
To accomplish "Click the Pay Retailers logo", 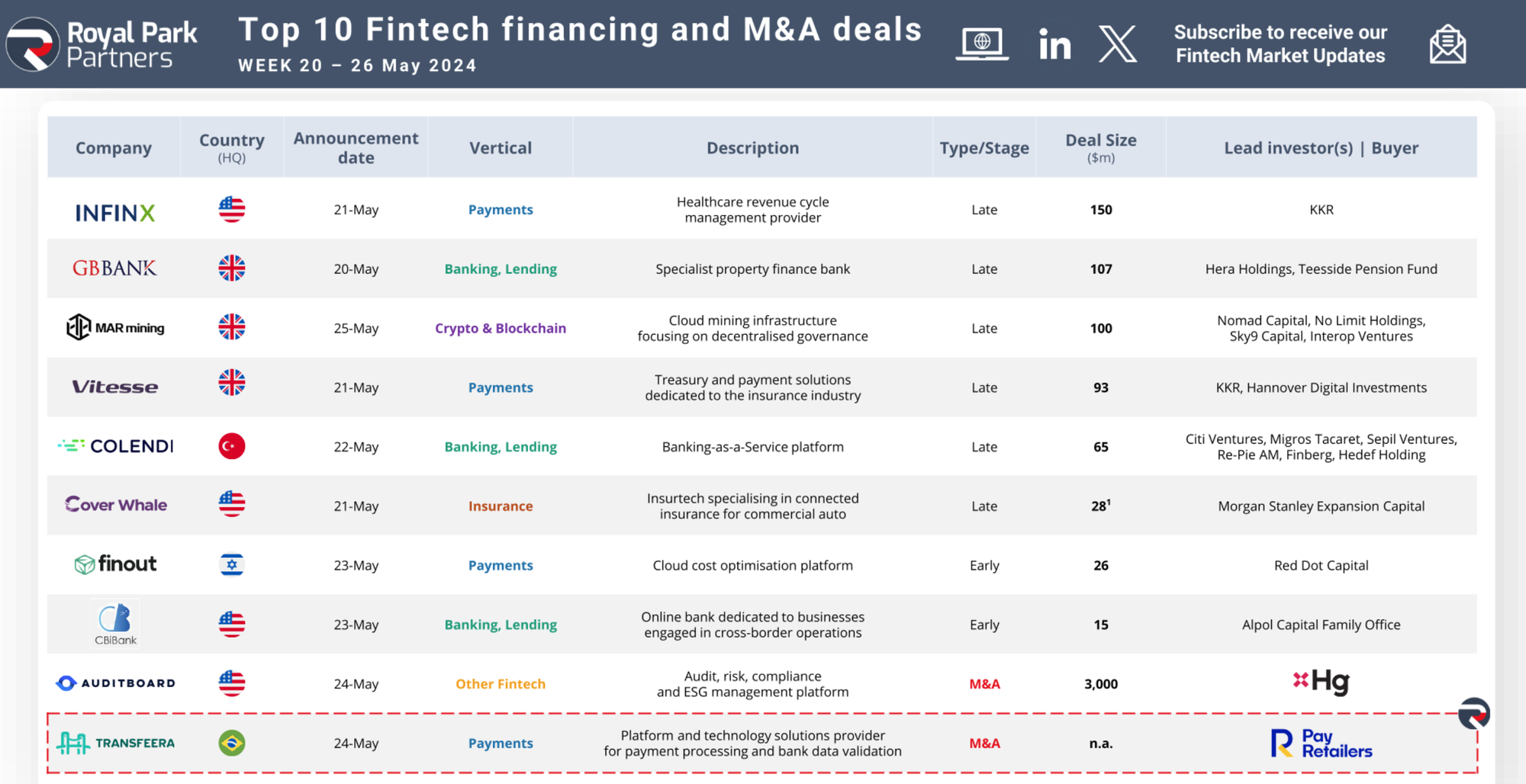I will tap(1322, 743).
